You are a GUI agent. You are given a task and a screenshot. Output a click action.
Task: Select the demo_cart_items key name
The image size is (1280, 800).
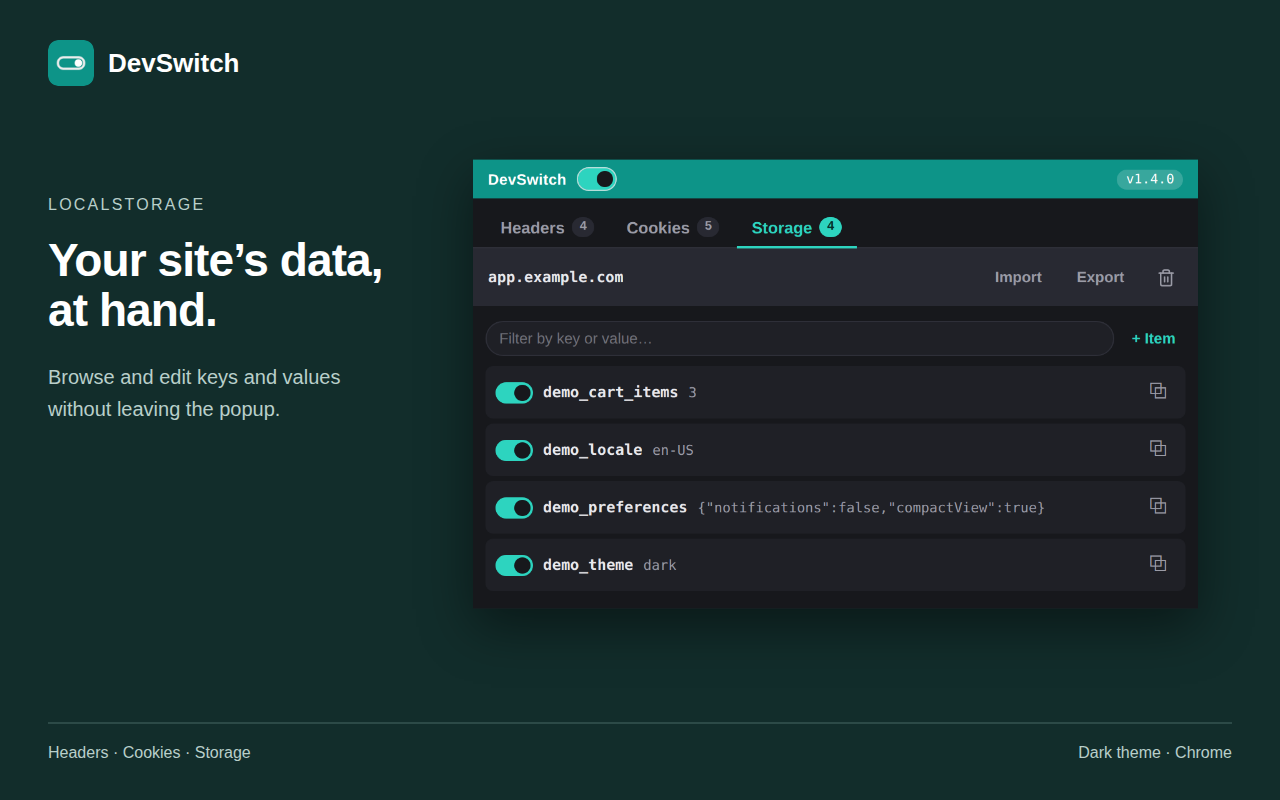pos(610,392)
